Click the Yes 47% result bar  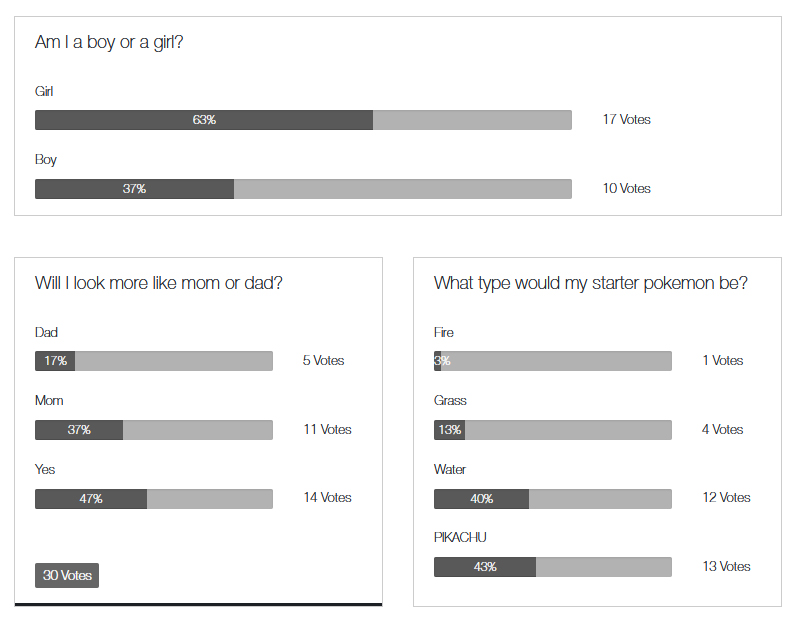pyautogui.click(x=154, y=498)
